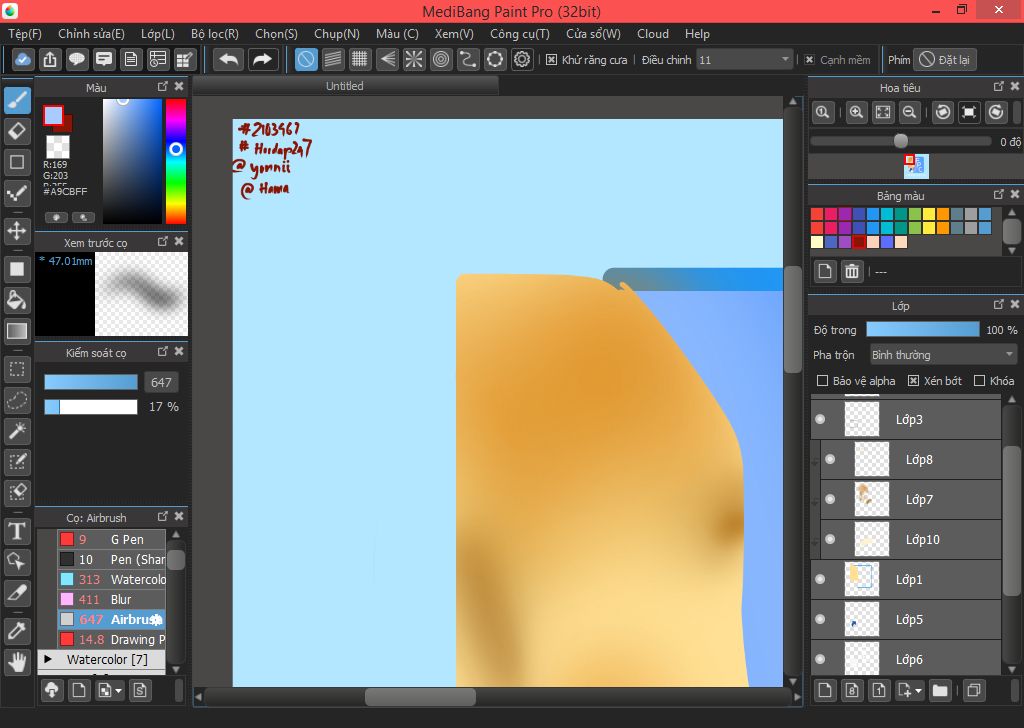1024x728 pixels.
Task: Hide layer Lớp3
Action: click(820, 419)
